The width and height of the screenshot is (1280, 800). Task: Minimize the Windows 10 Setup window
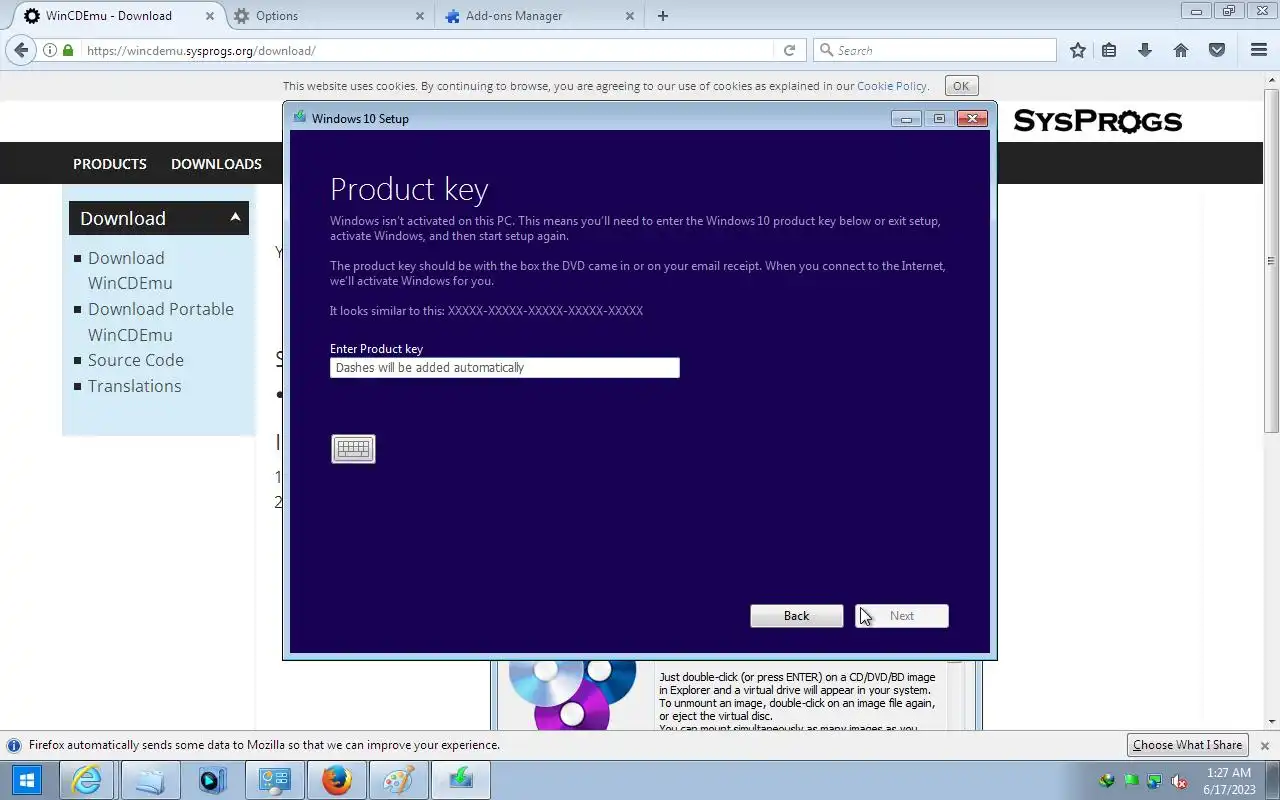[906, 119]
